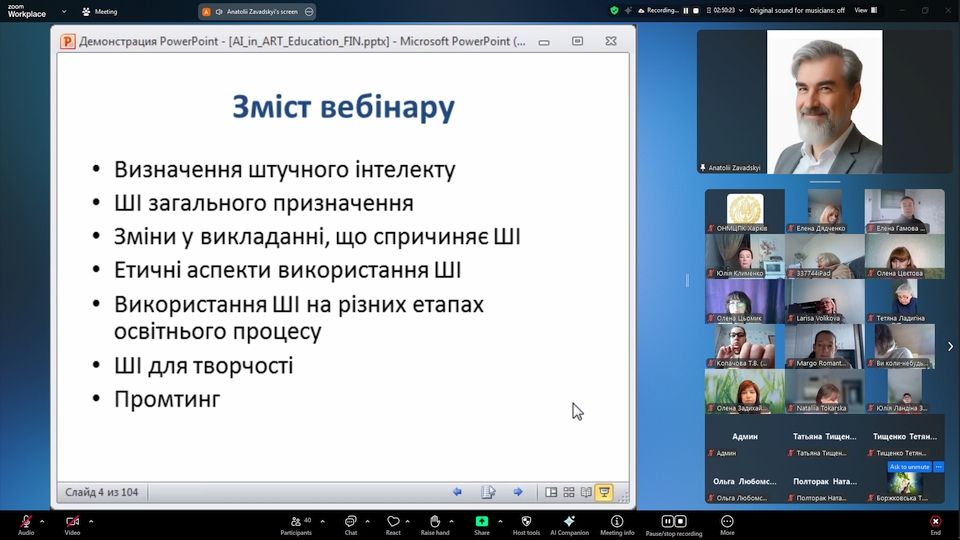
Task: Click the red End meeting button
Action: coord(936,525)
